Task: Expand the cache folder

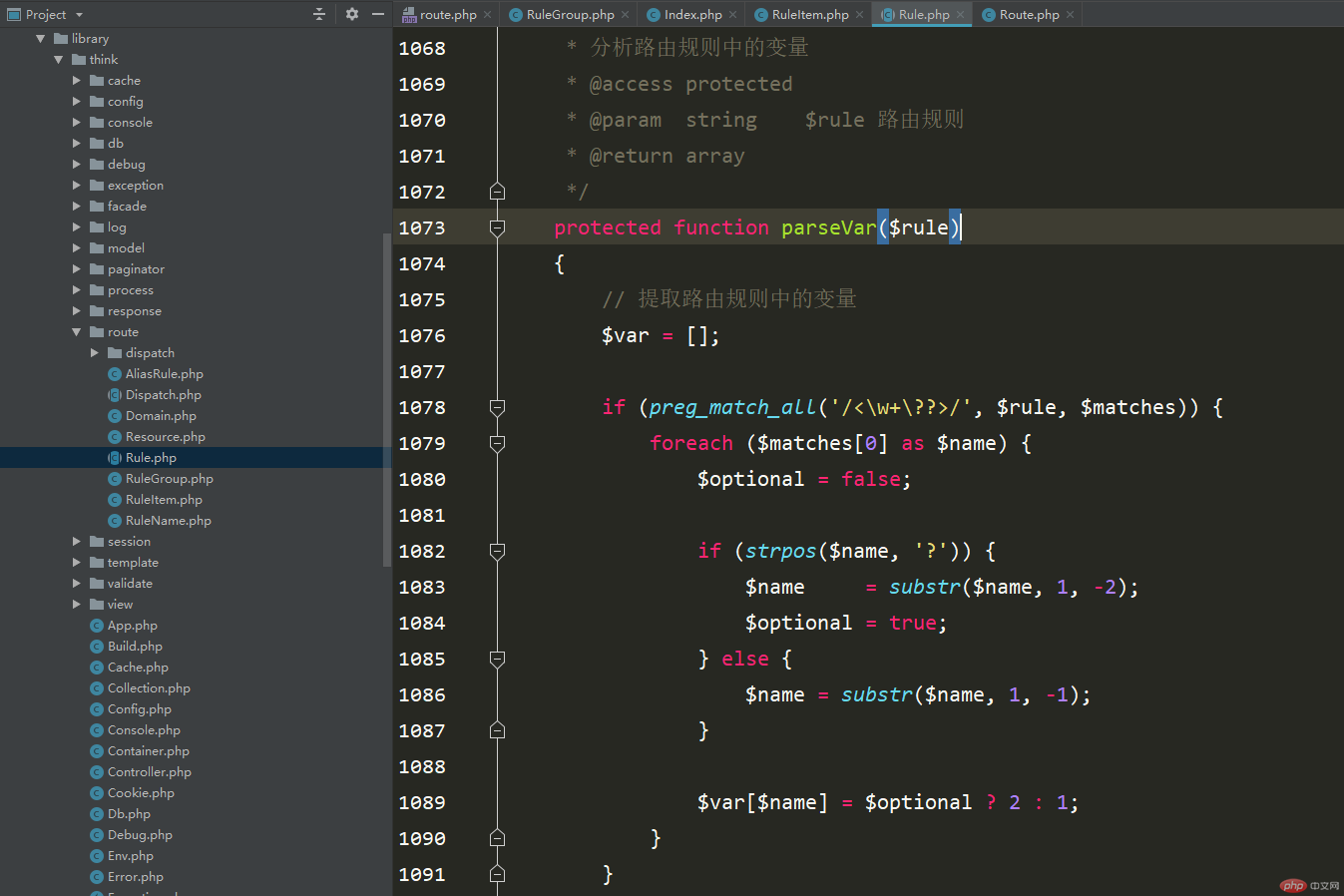Action: point(77,81)
